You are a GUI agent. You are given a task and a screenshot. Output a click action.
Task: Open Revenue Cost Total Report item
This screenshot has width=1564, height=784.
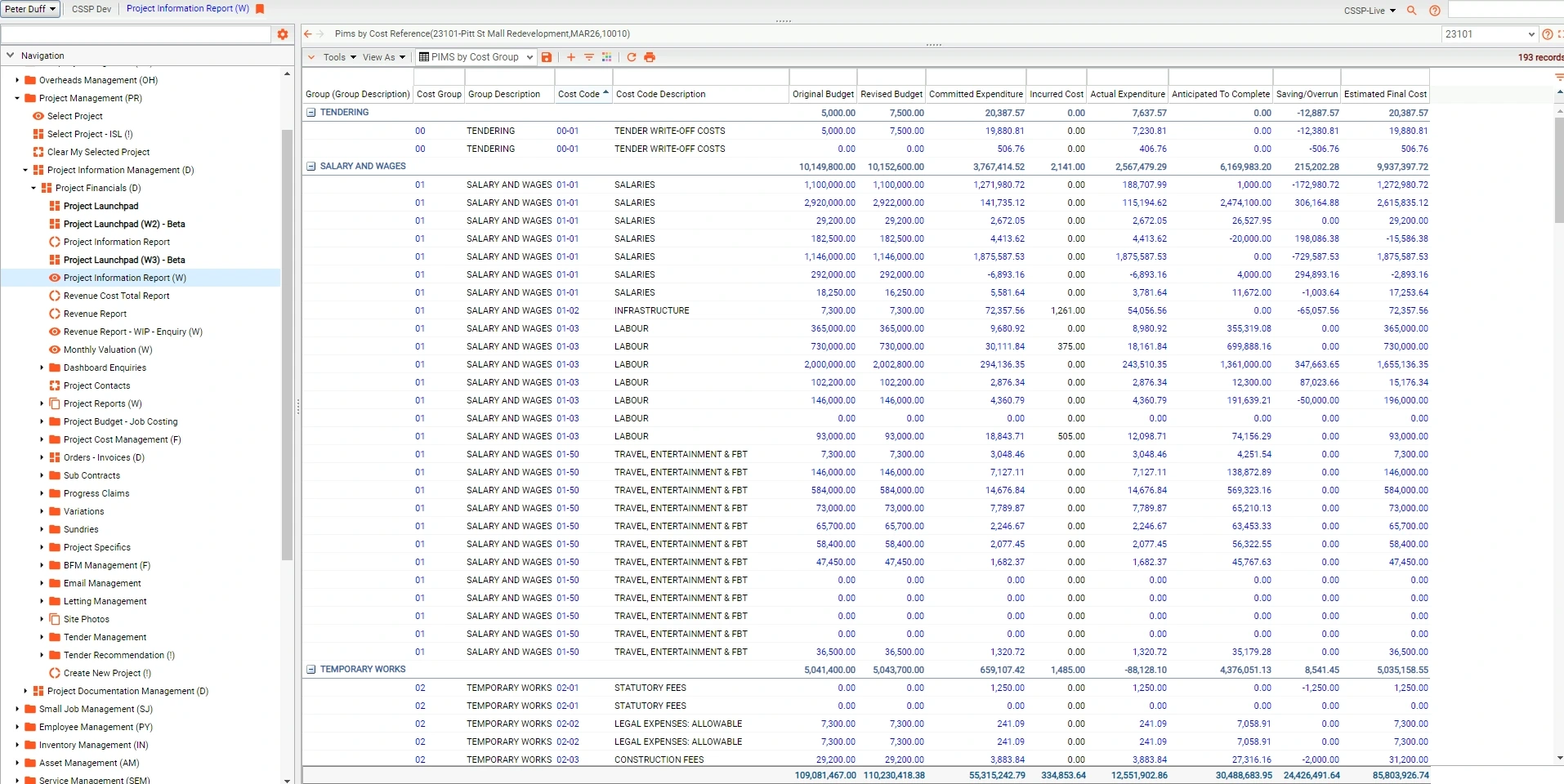116,296
